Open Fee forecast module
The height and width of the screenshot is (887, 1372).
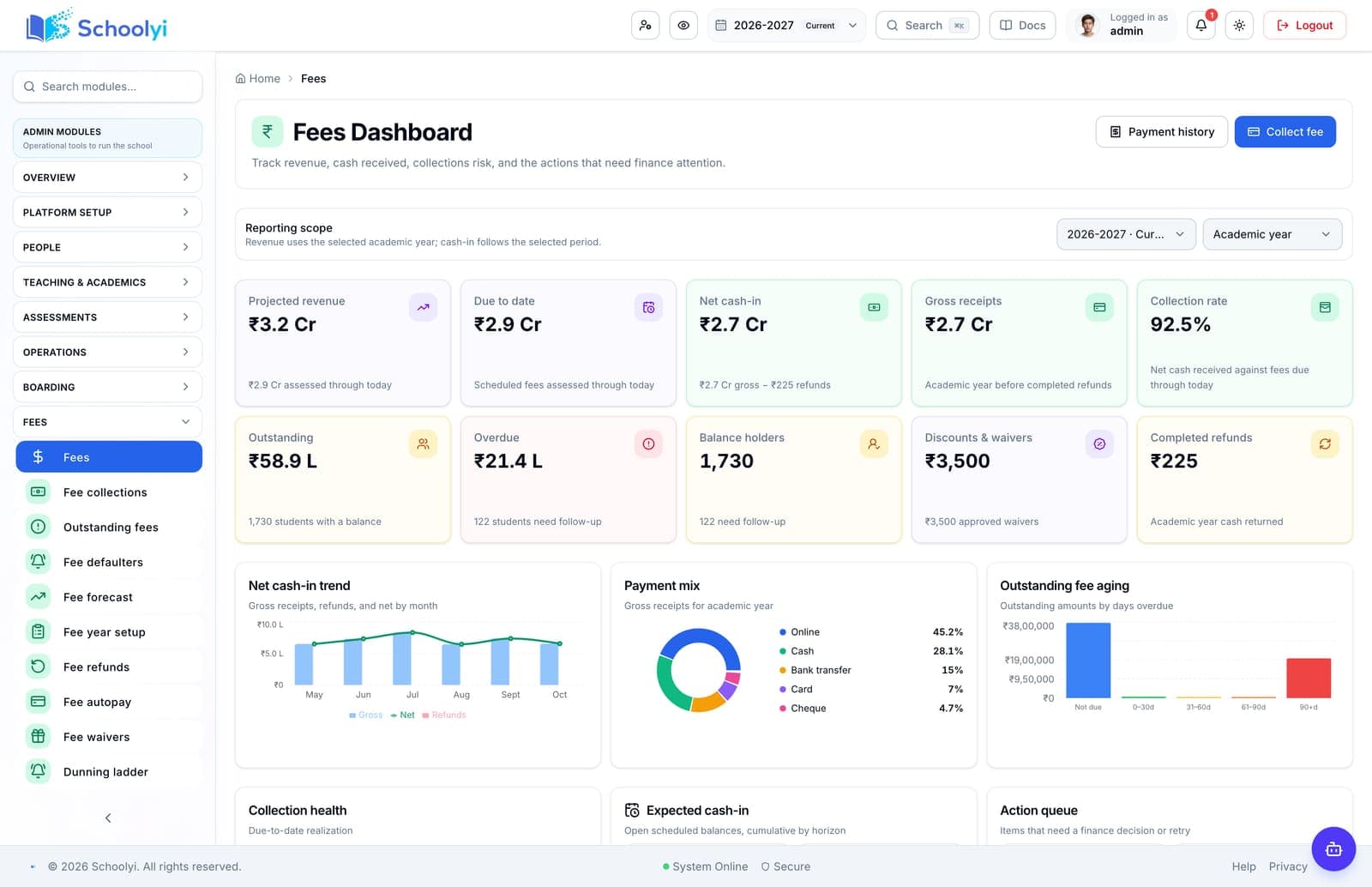(x=109, y=597)
